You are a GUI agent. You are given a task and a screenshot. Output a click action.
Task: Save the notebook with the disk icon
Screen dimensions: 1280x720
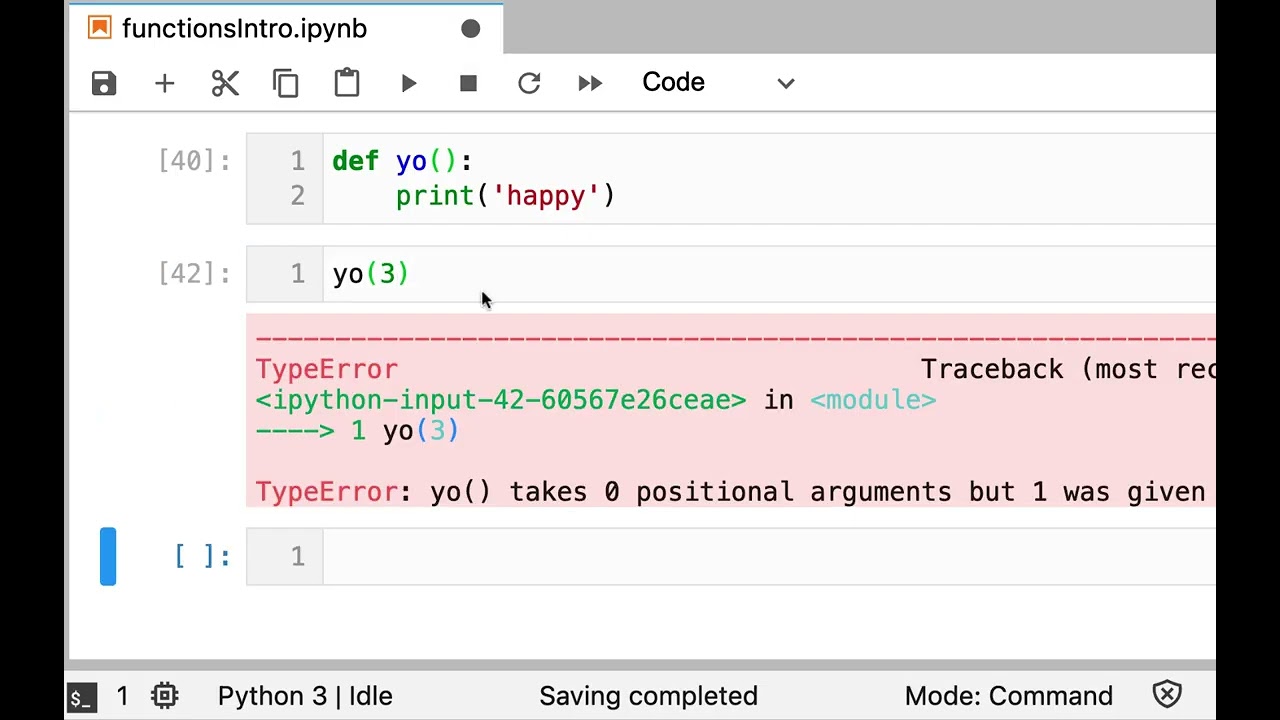[104, 83]
